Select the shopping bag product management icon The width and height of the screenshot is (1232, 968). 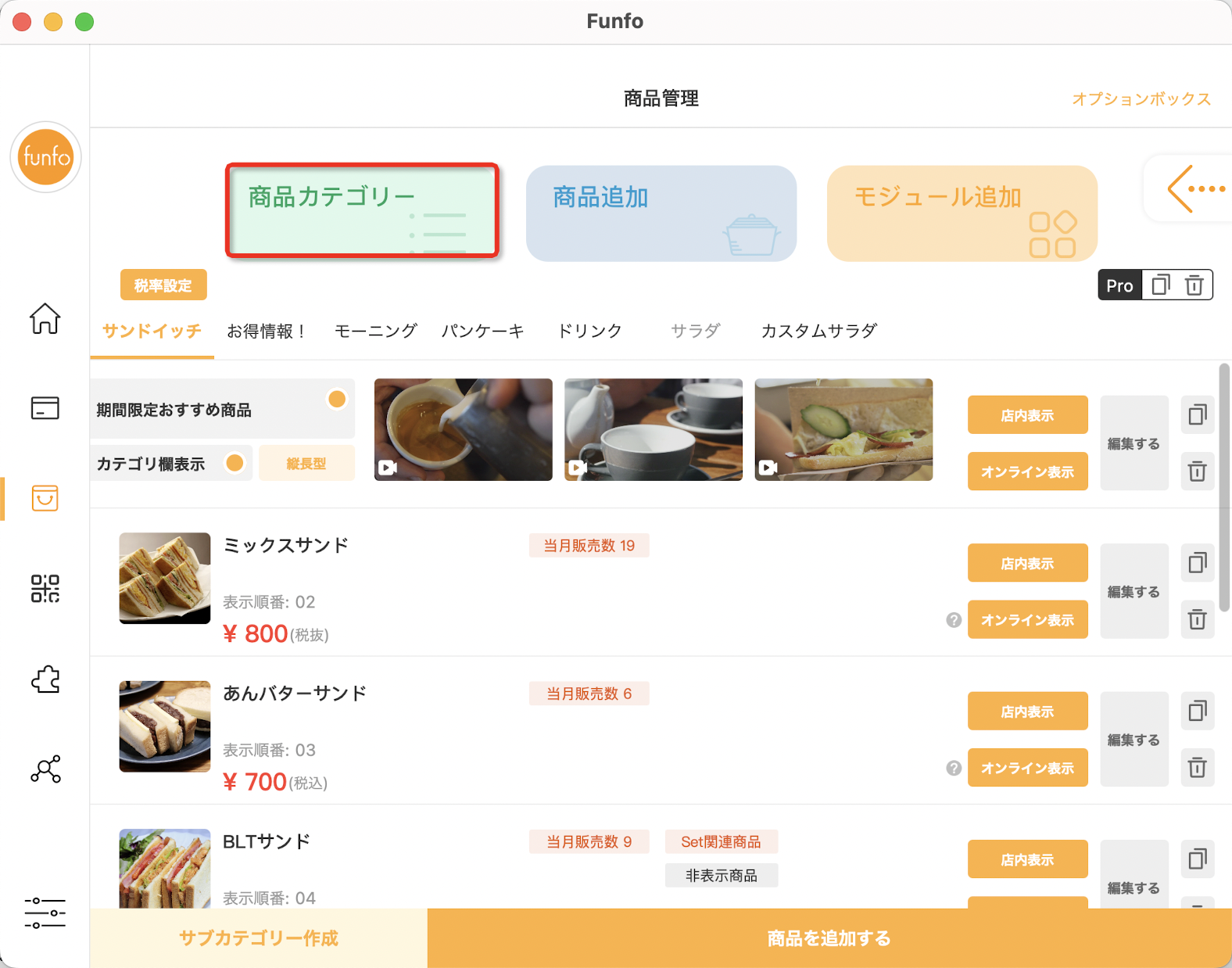click(45, 498)
